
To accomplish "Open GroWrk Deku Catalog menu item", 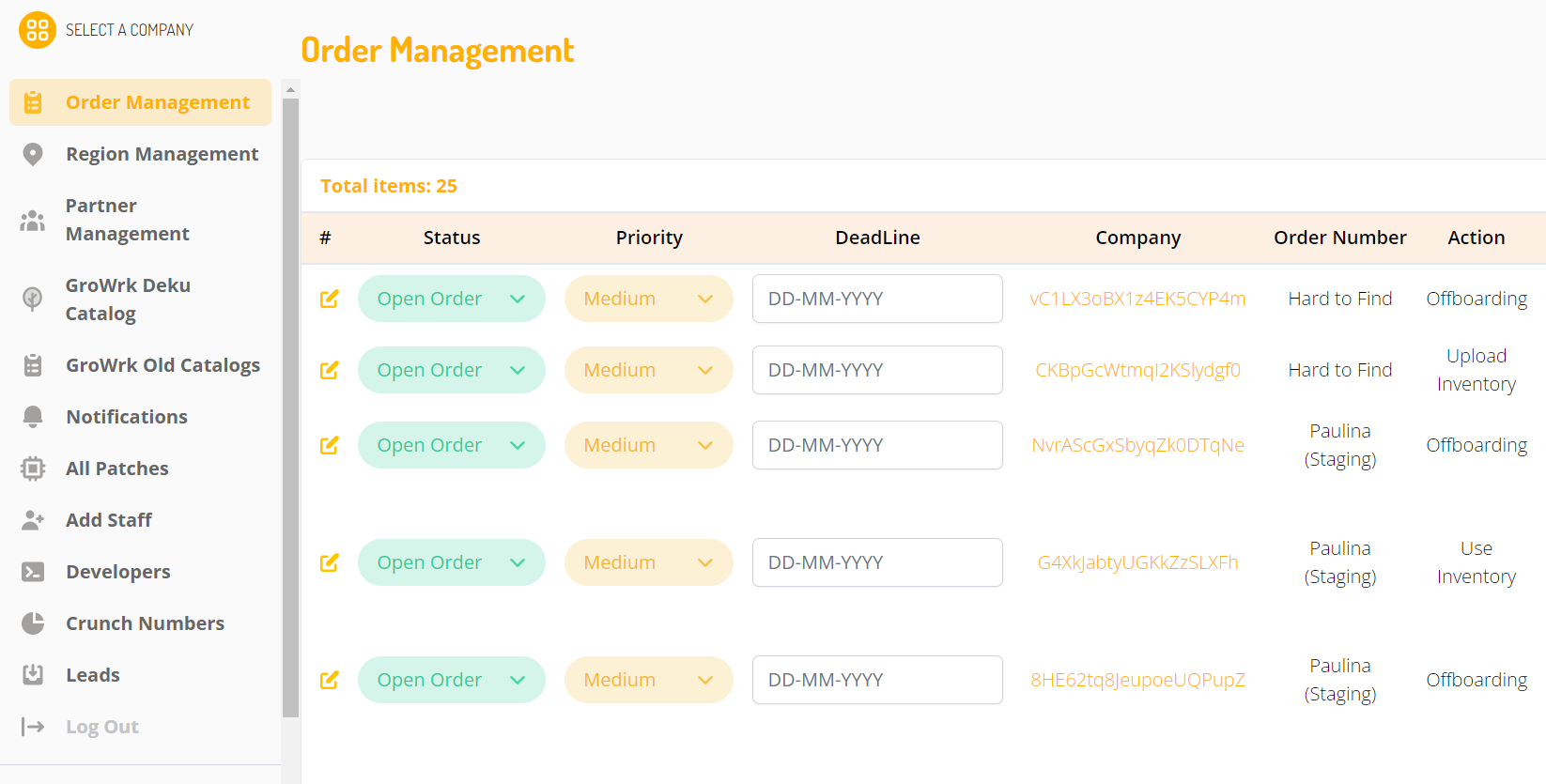I will [x=128, y=300].
